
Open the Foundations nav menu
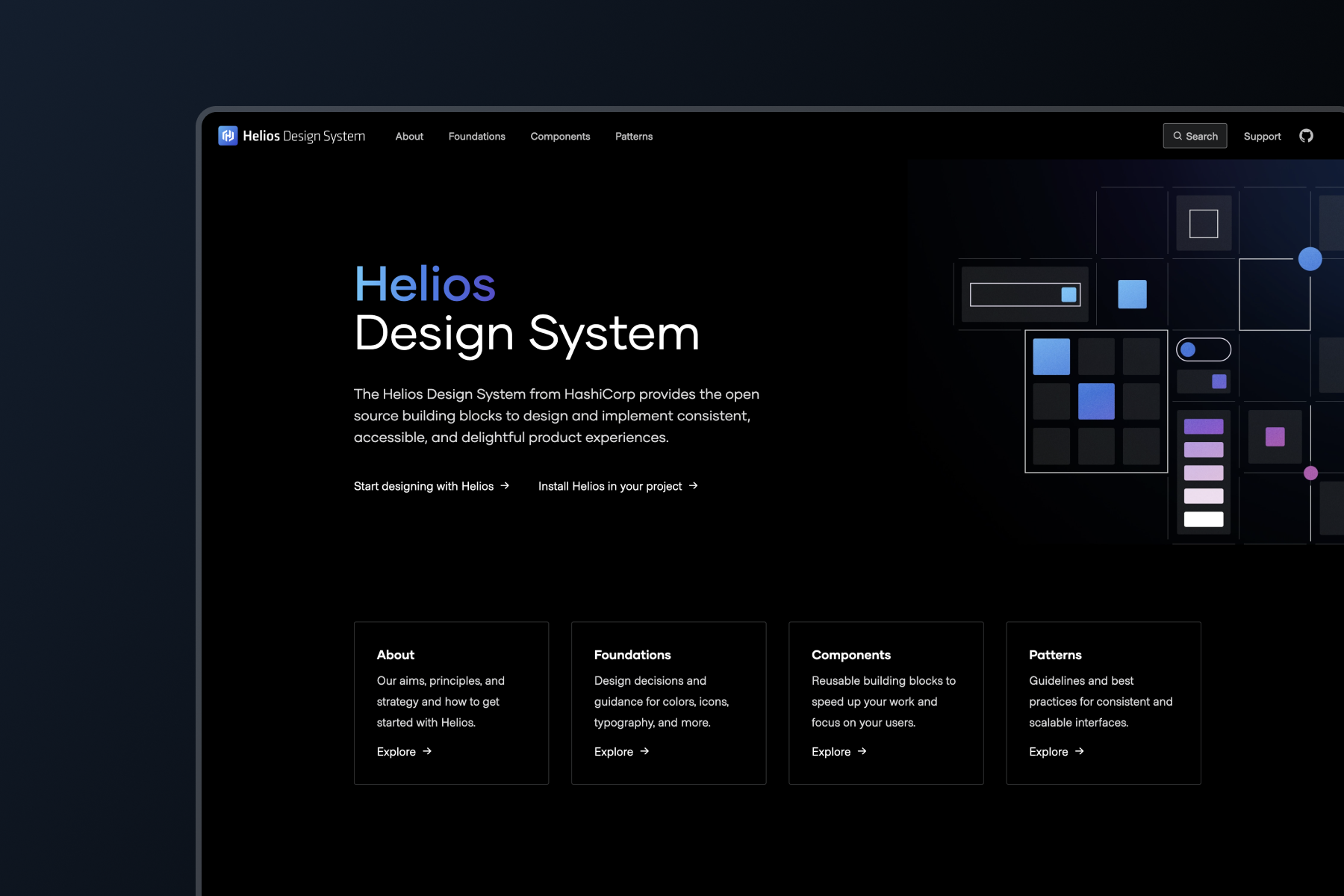[477, 137]
